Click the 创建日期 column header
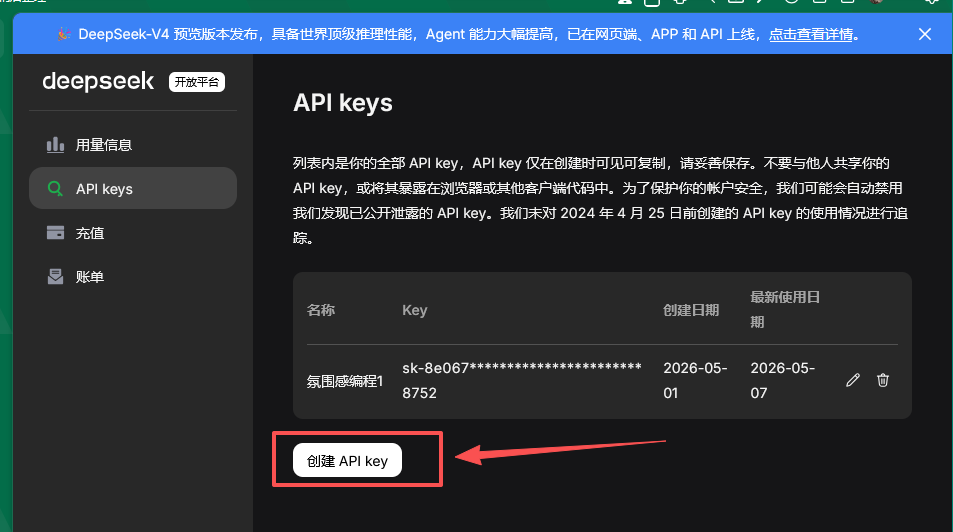The height and width of the screenshot is (532, 953). (x=691, y=310)
